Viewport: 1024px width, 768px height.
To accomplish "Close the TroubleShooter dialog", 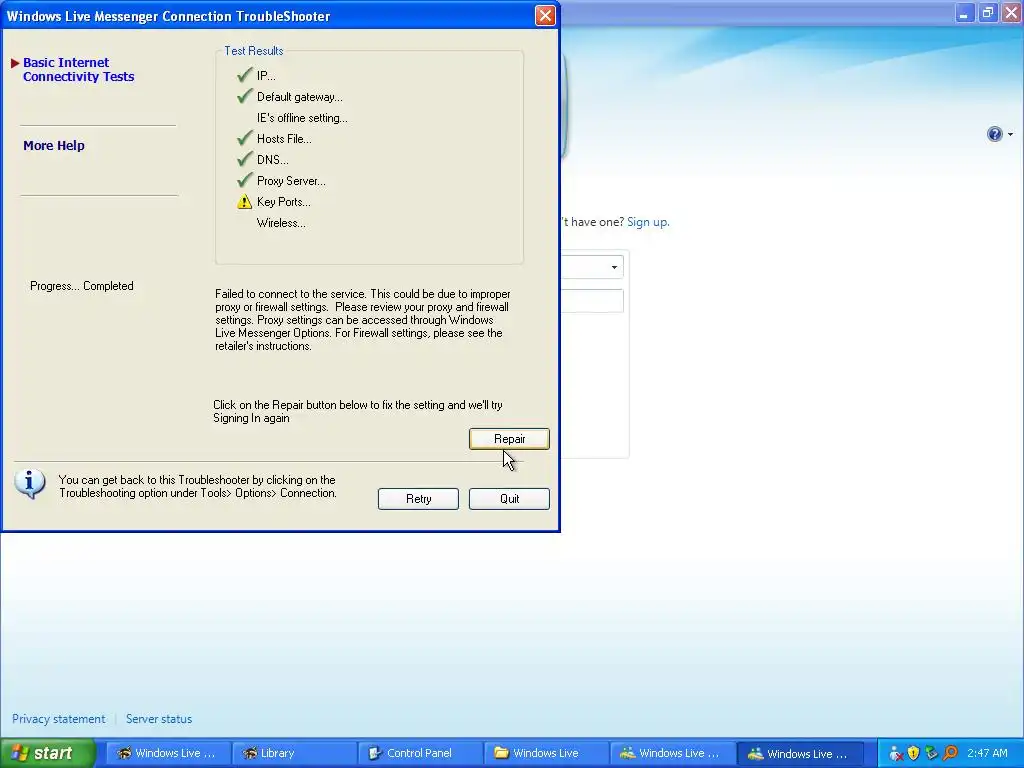I will tap(545, 16).
